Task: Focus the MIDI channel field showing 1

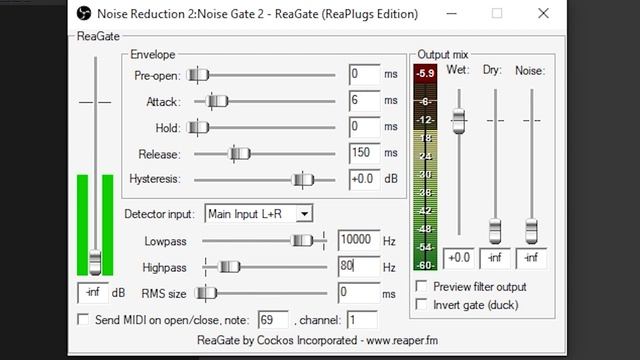Action: pos(362,320)
